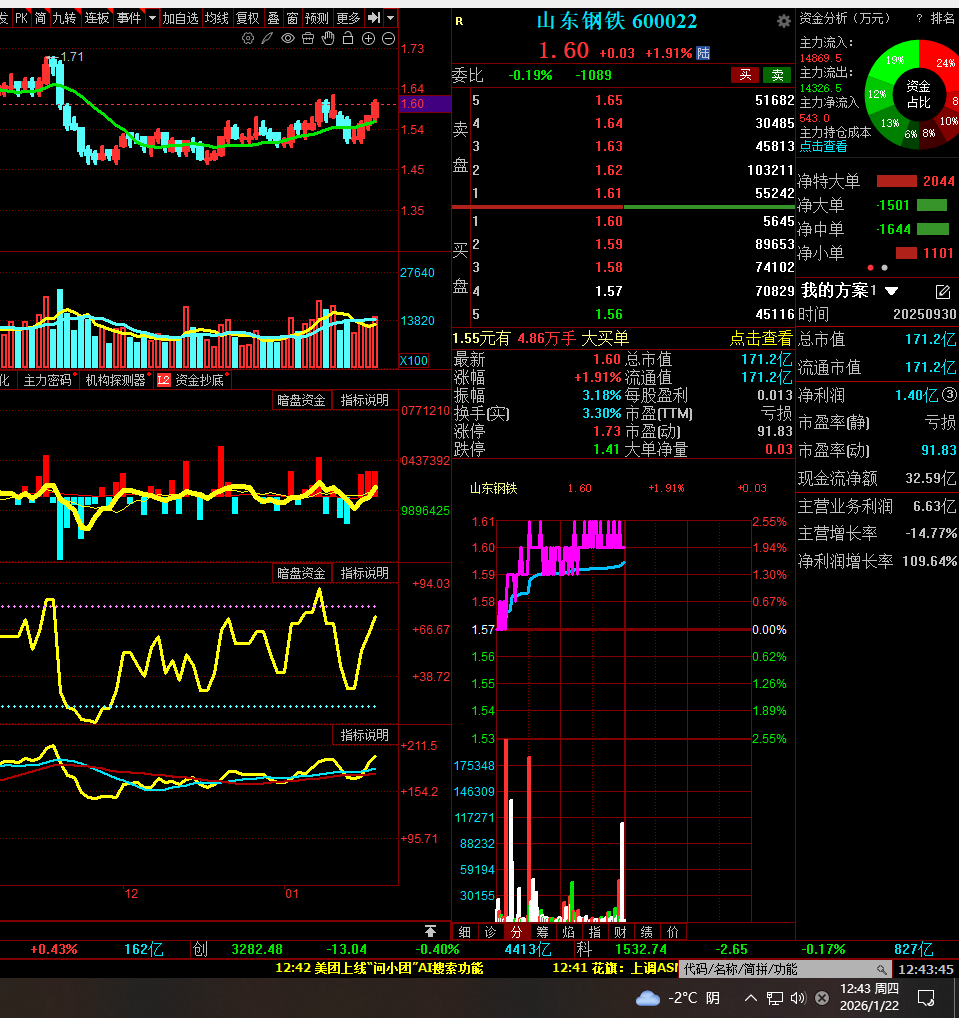Open 复权 adjustment option

coord(247,18)
